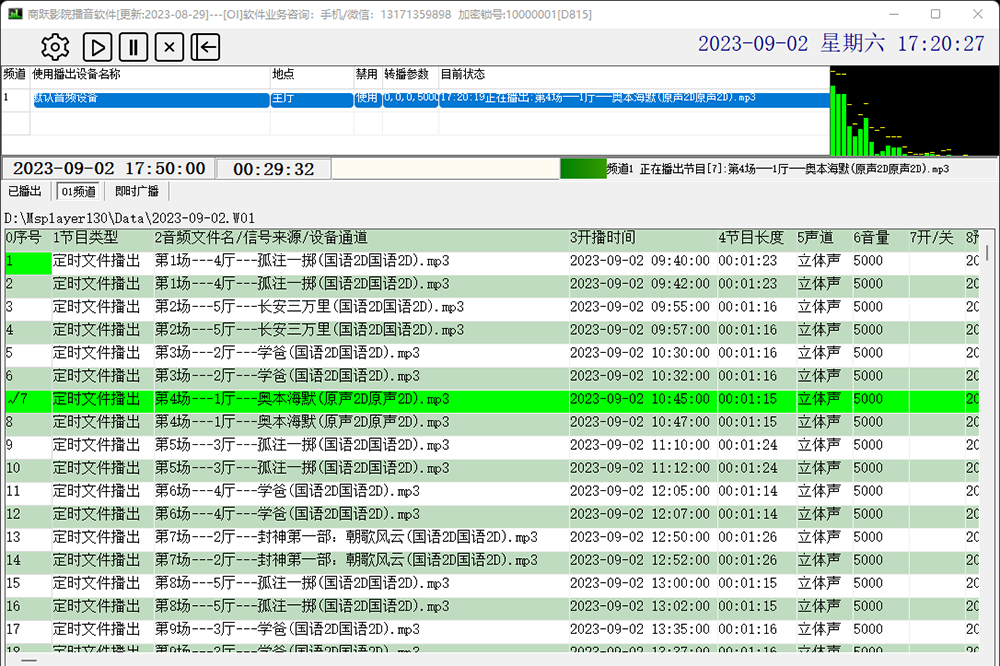
Task: Open the 即时广播 tab
Action: point(136,191)
